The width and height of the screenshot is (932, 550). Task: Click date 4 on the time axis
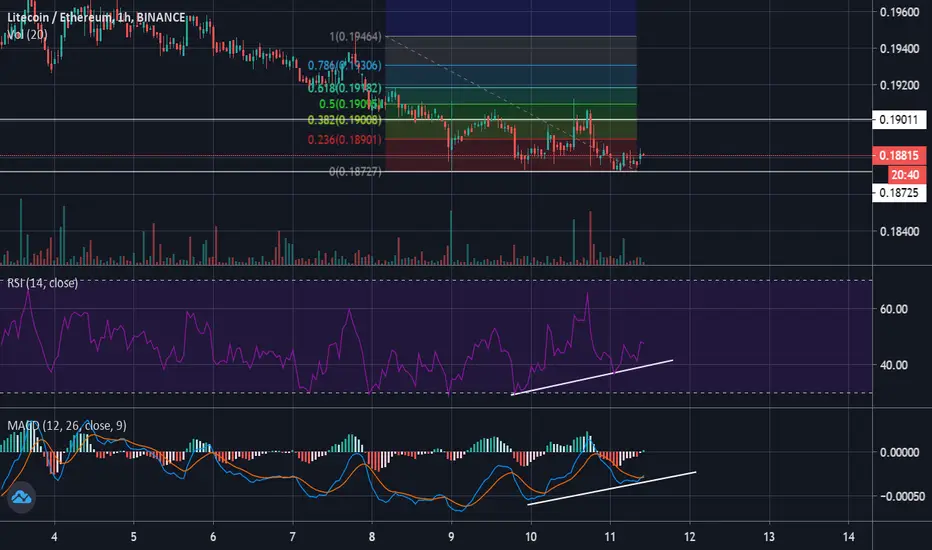(54, 537)
